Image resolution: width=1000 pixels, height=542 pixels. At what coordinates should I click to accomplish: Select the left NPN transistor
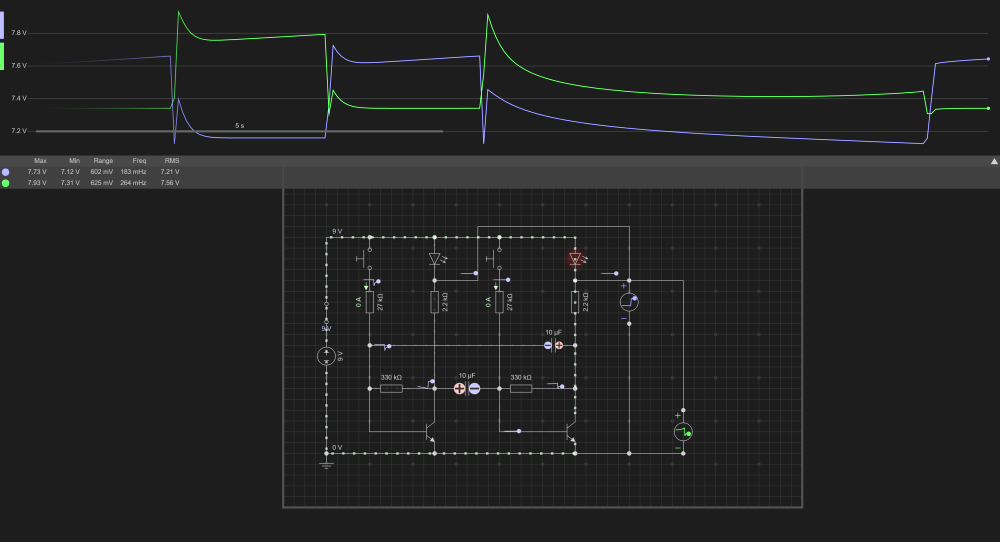432,431
